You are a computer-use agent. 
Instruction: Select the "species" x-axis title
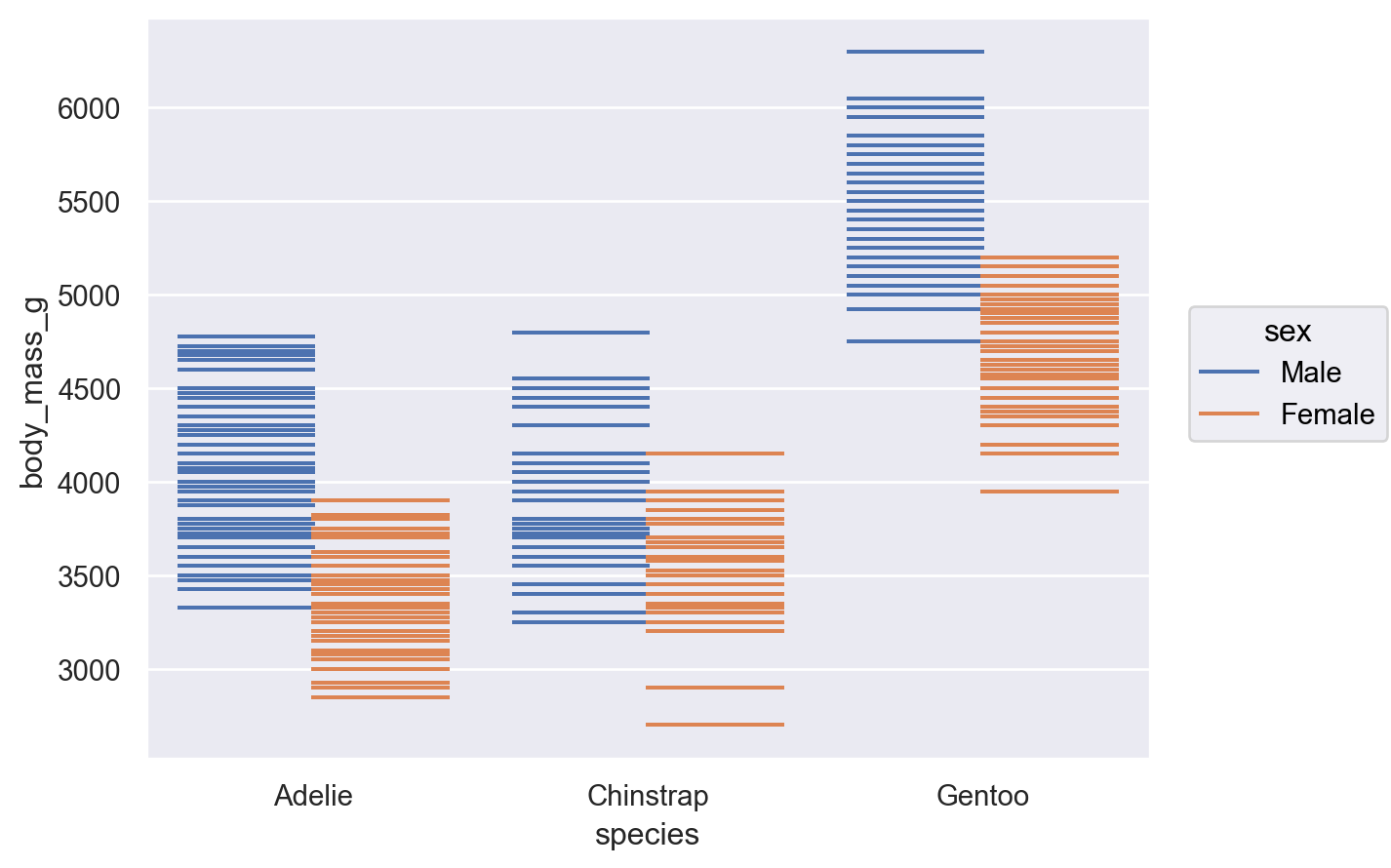point(647,835)
